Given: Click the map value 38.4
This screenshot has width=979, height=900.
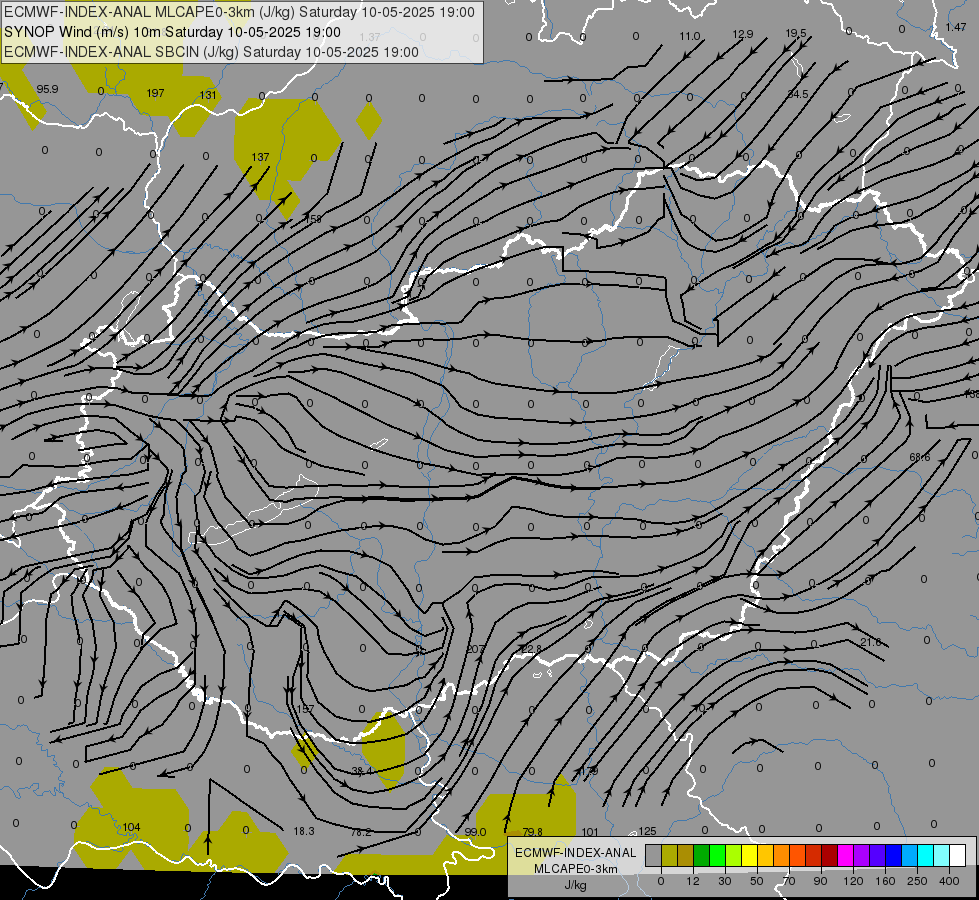Looking at the screenshot, I should (362, 771).
